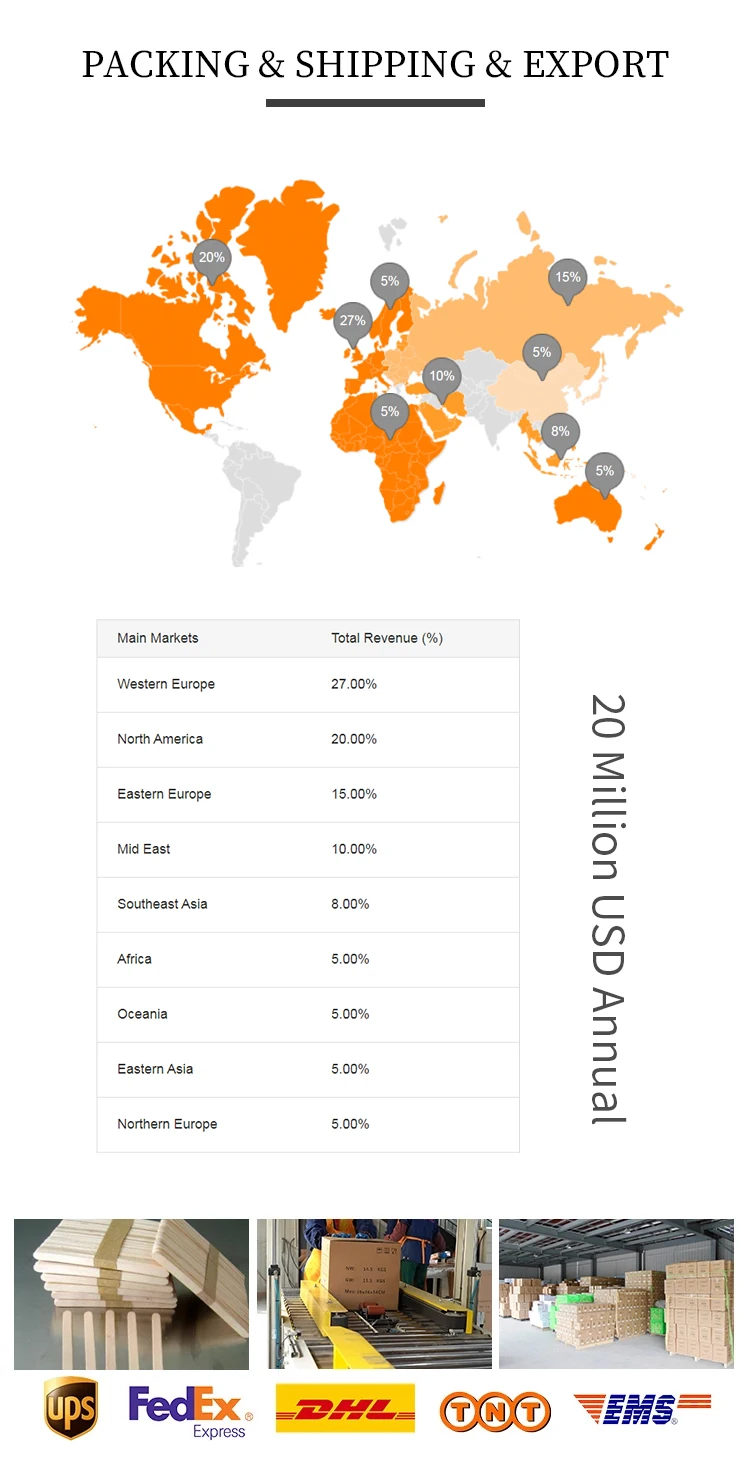Open the wooden sticks bundle photo
750x1459 pixels.
131,1294
